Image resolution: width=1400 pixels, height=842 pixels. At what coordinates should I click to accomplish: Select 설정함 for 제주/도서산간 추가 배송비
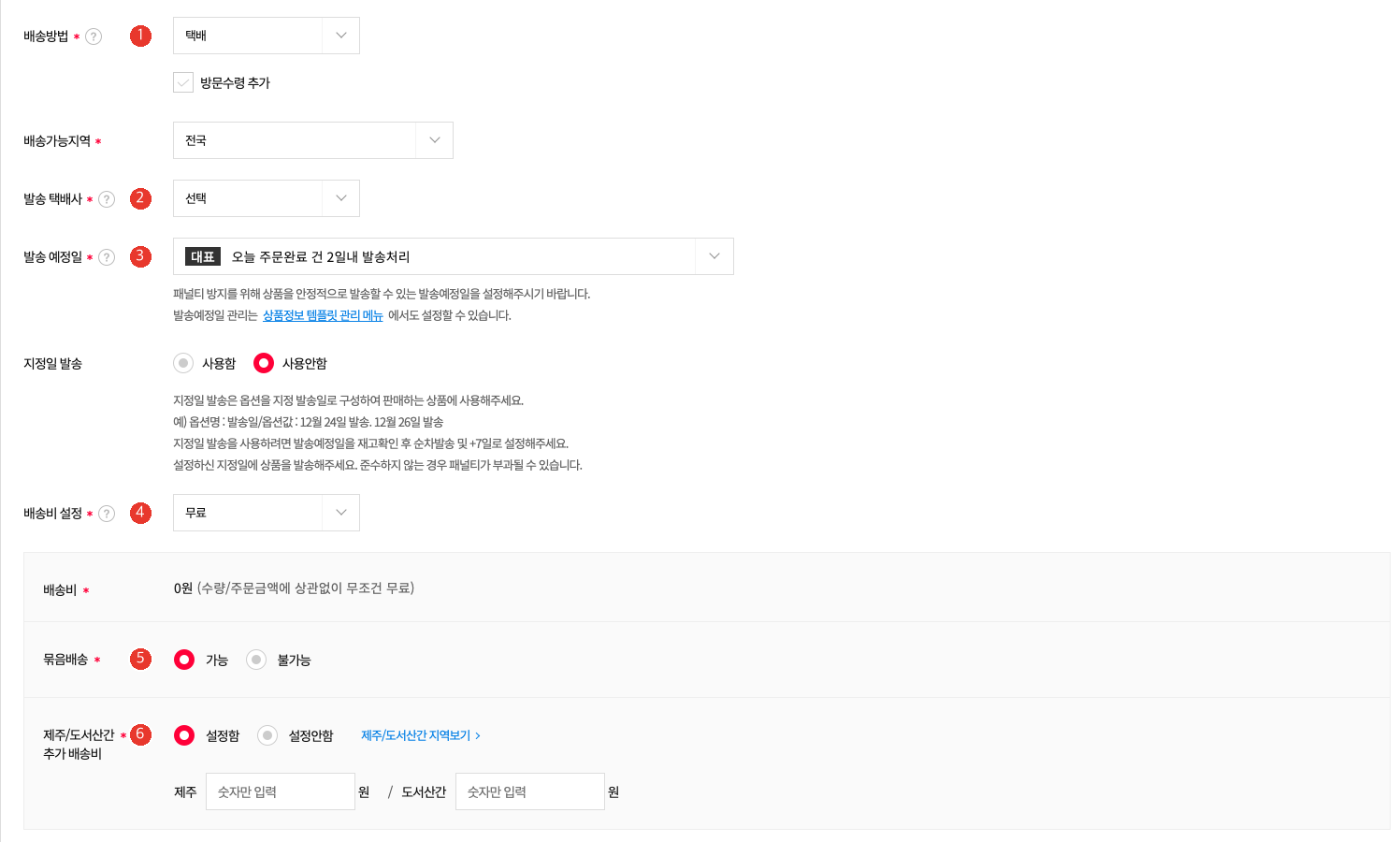click(x=184, y=735)
